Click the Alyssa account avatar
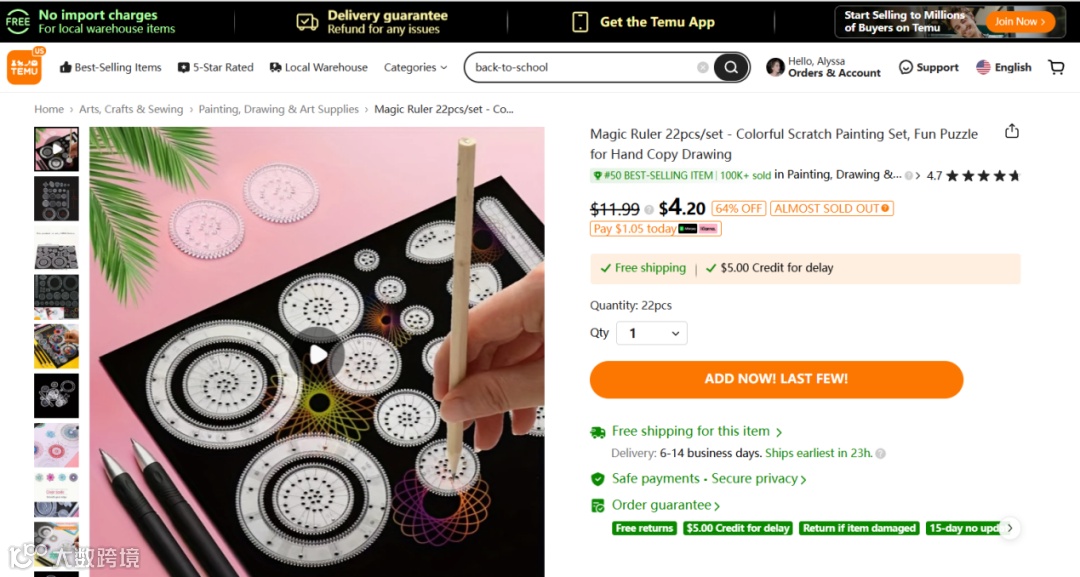This screenshot has height=577, width=1080. point(775,67)
